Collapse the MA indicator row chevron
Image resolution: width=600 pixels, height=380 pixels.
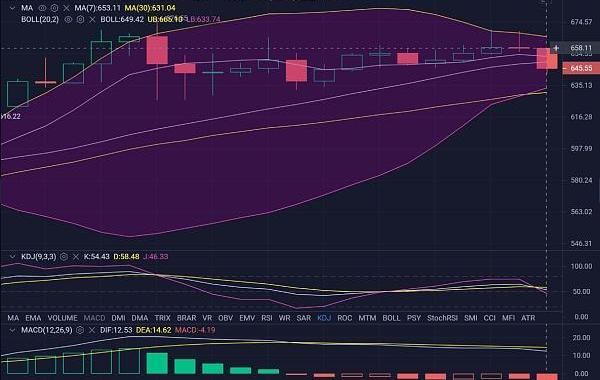(12, 8)
